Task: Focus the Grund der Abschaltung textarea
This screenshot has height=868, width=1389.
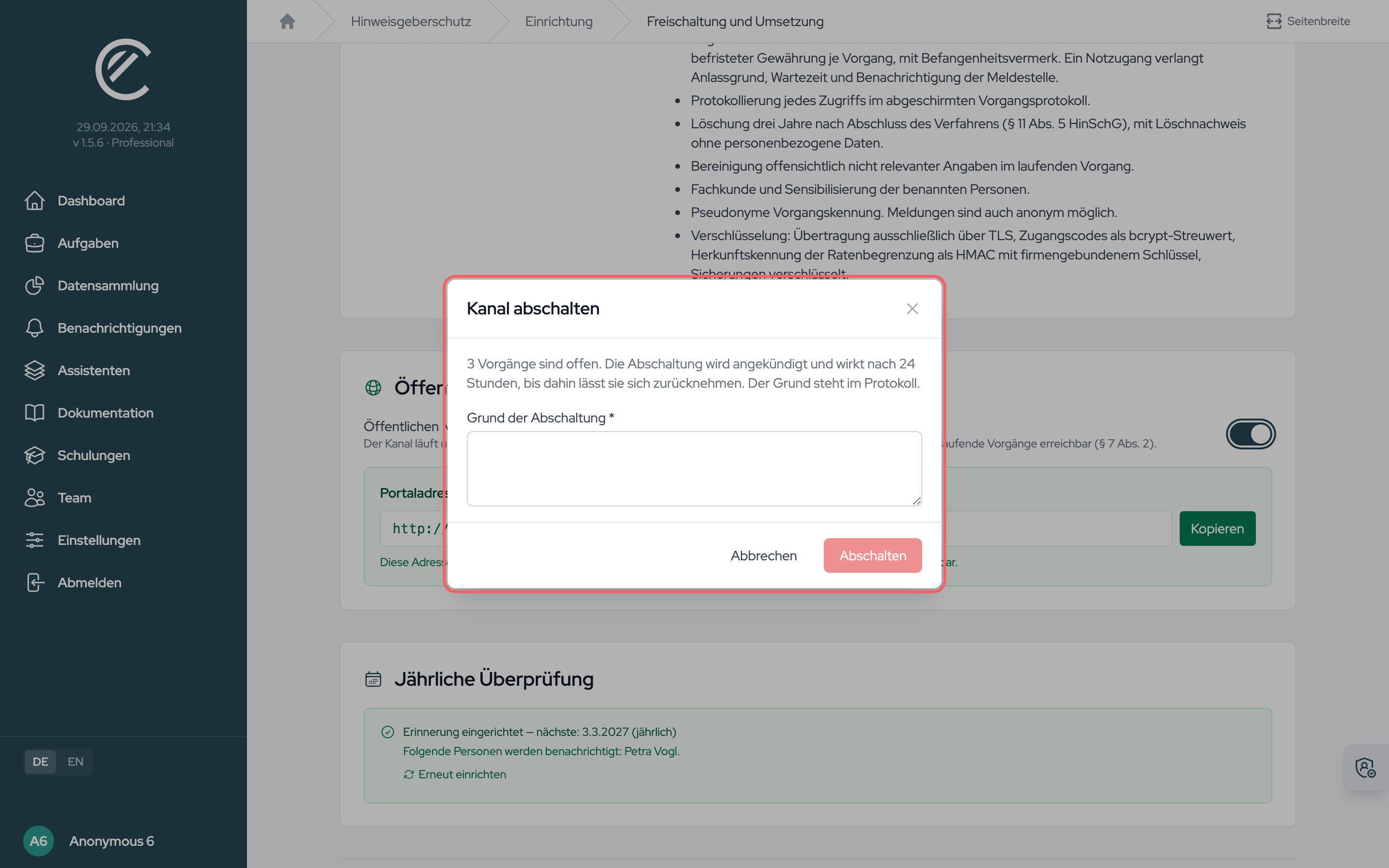Action: coord(694,468)
